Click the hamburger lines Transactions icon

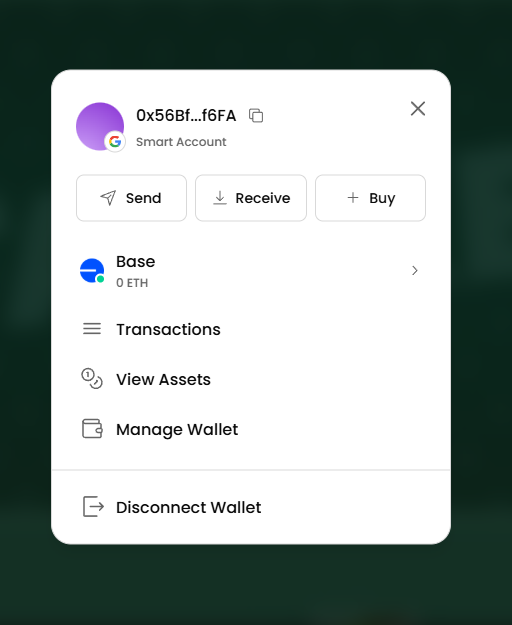pyautogui.click(x=92, y=329)
